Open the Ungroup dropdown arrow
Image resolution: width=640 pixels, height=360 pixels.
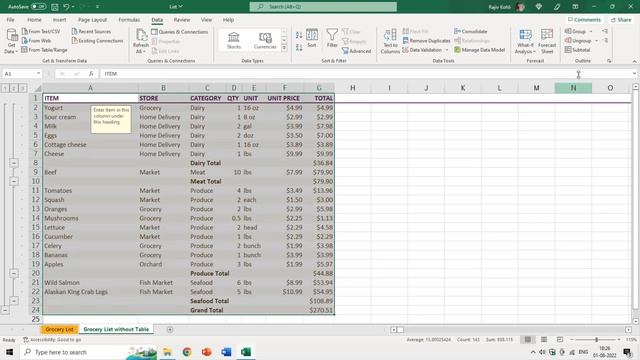[x=596, y=41]
